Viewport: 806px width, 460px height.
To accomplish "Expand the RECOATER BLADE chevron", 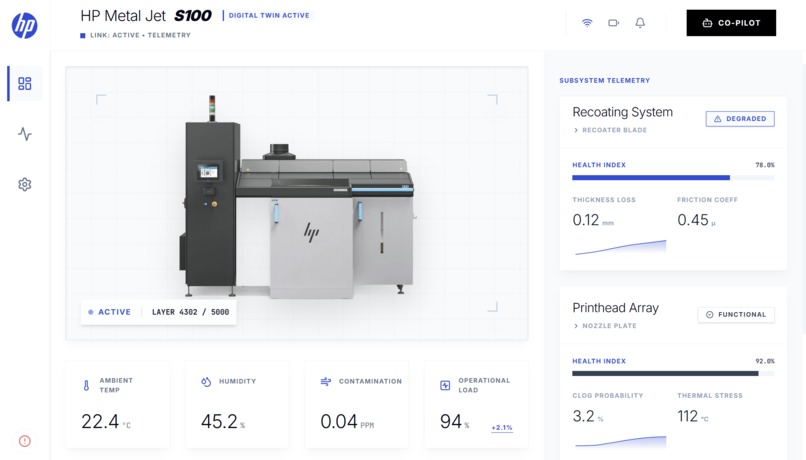I will [576, 130].
